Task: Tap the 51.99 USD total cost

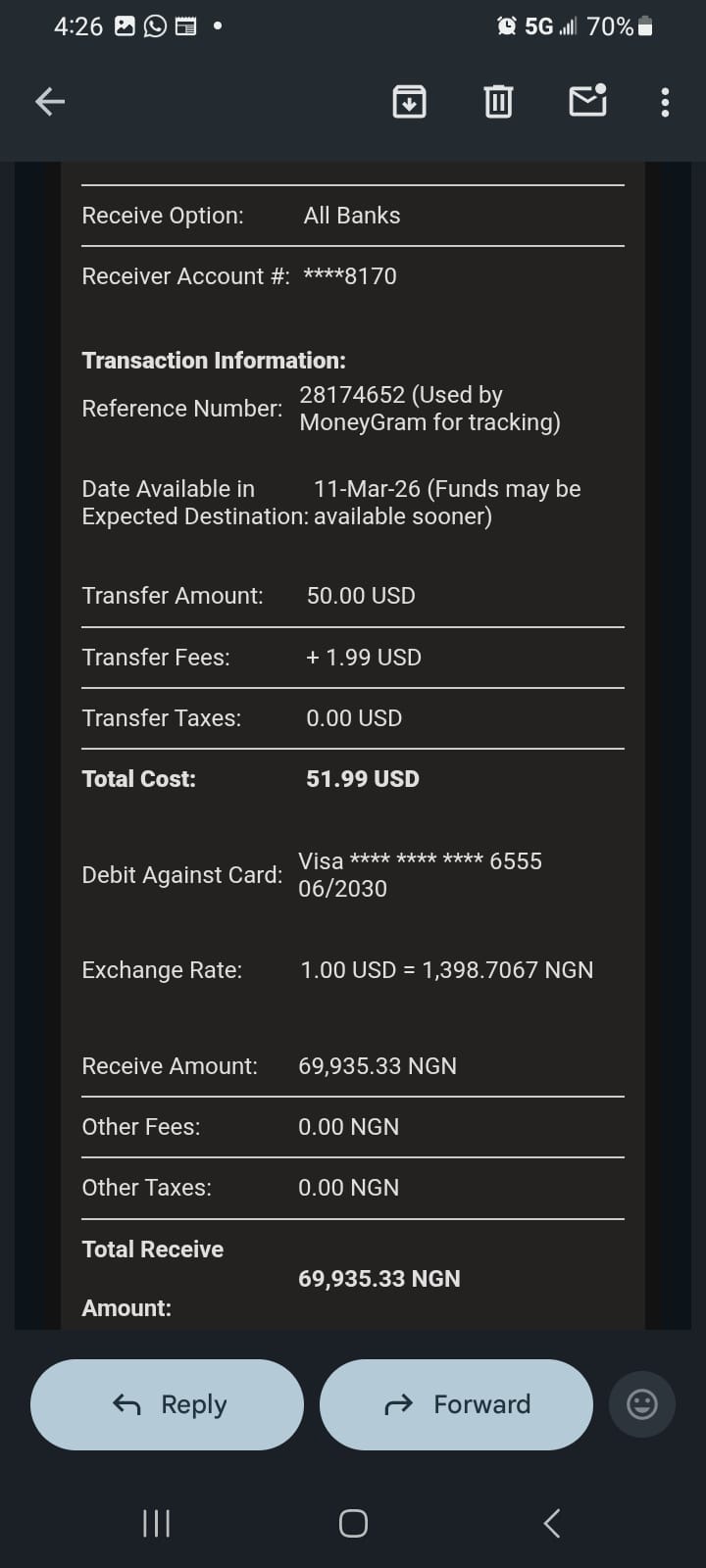Action: pyautogui.click(x=362, y=779)
